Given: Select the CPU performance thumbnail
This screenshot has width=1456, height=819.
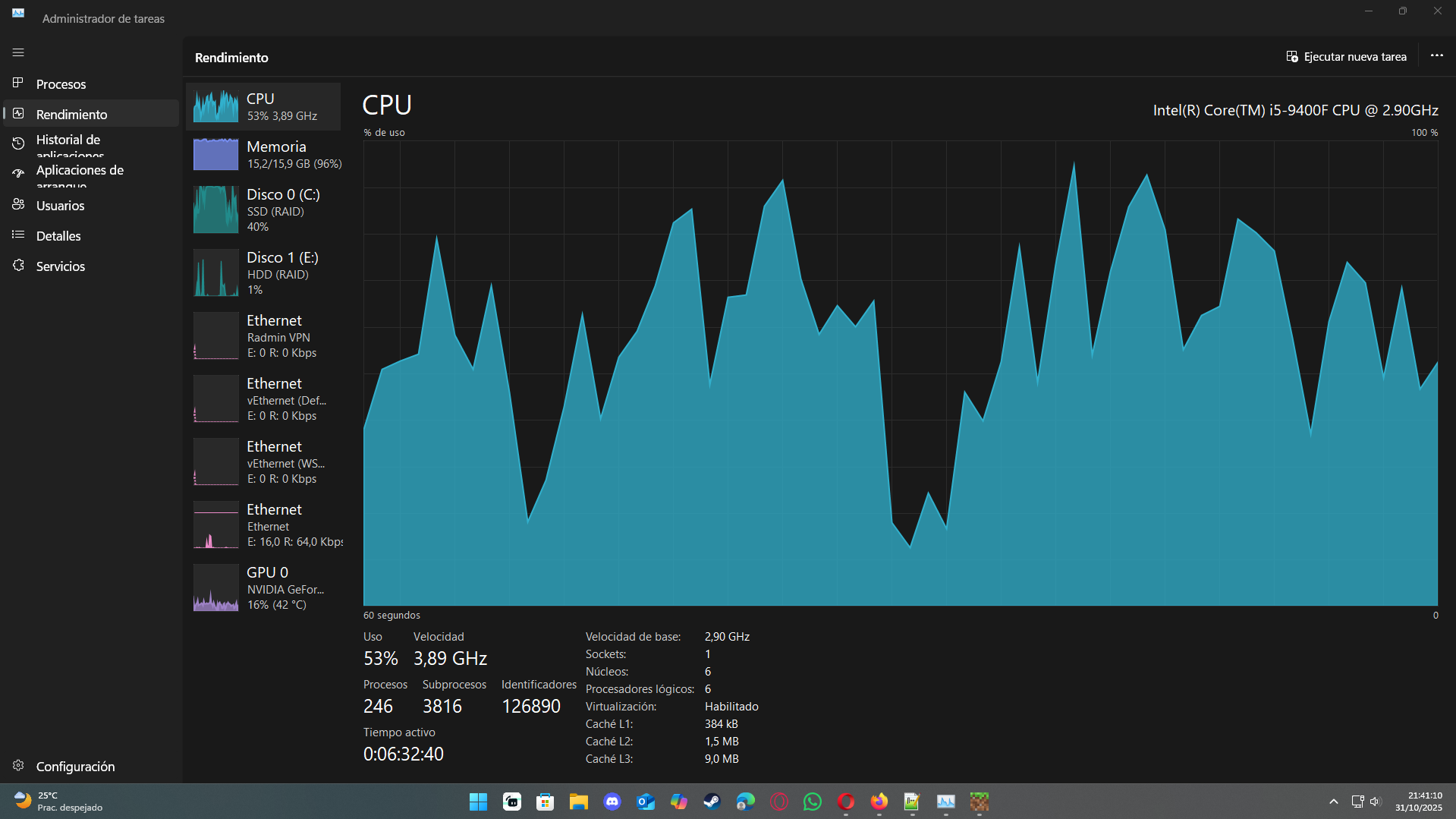Looking at the screenshot, I should [263, 106].
